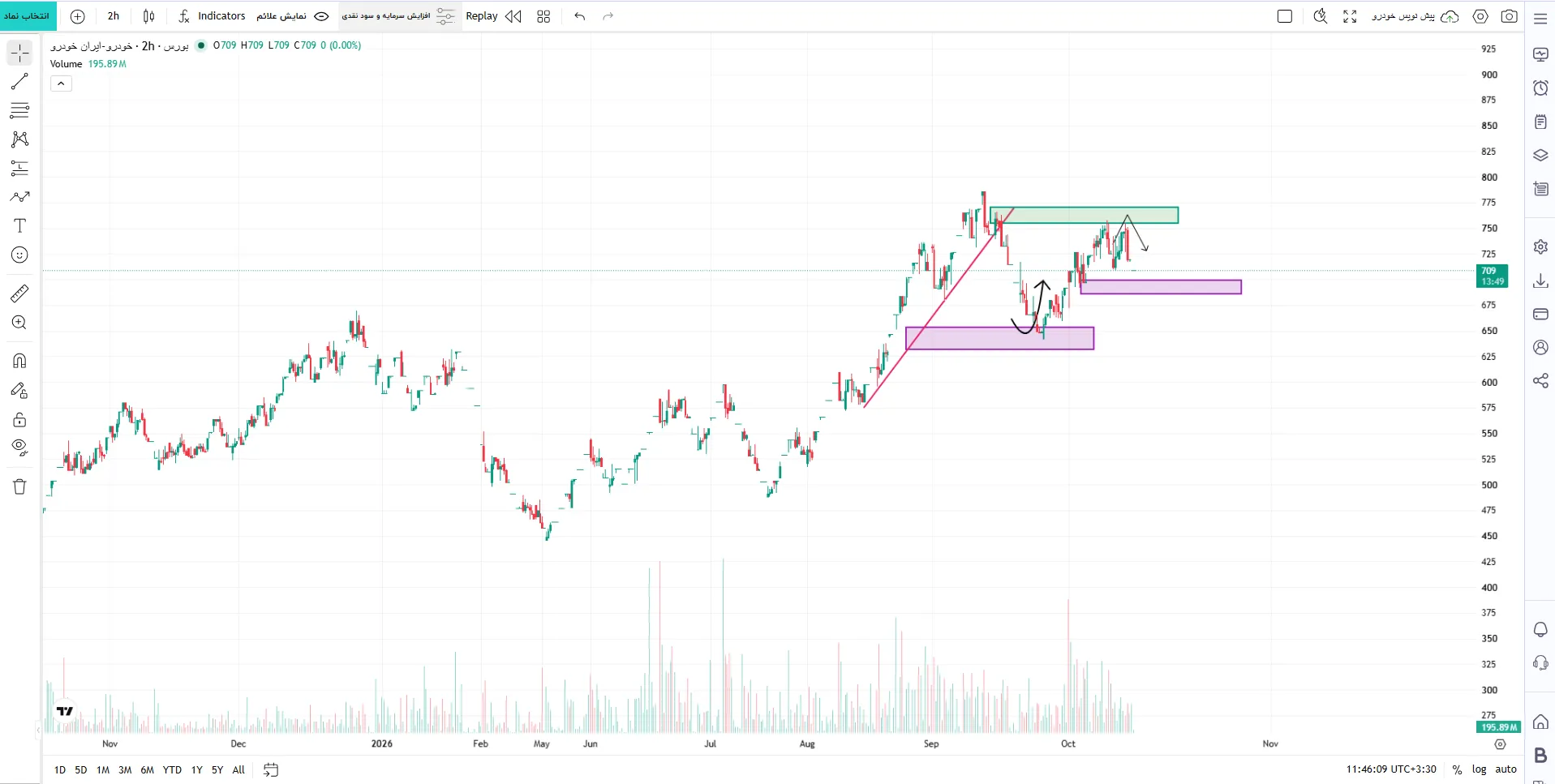This screenshot has height=784, width=1555.
Task: Hide all drawings with eye icon
Action: 19,448
